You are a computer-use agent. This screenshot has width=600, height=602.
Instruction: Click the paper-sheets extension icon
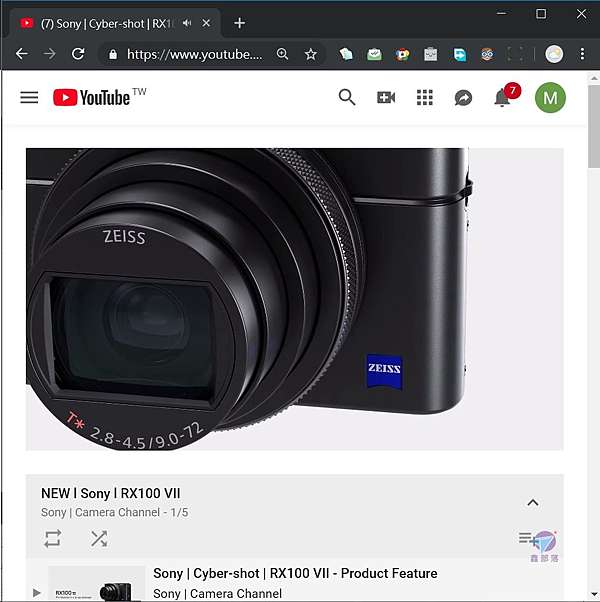coord(346,54)
